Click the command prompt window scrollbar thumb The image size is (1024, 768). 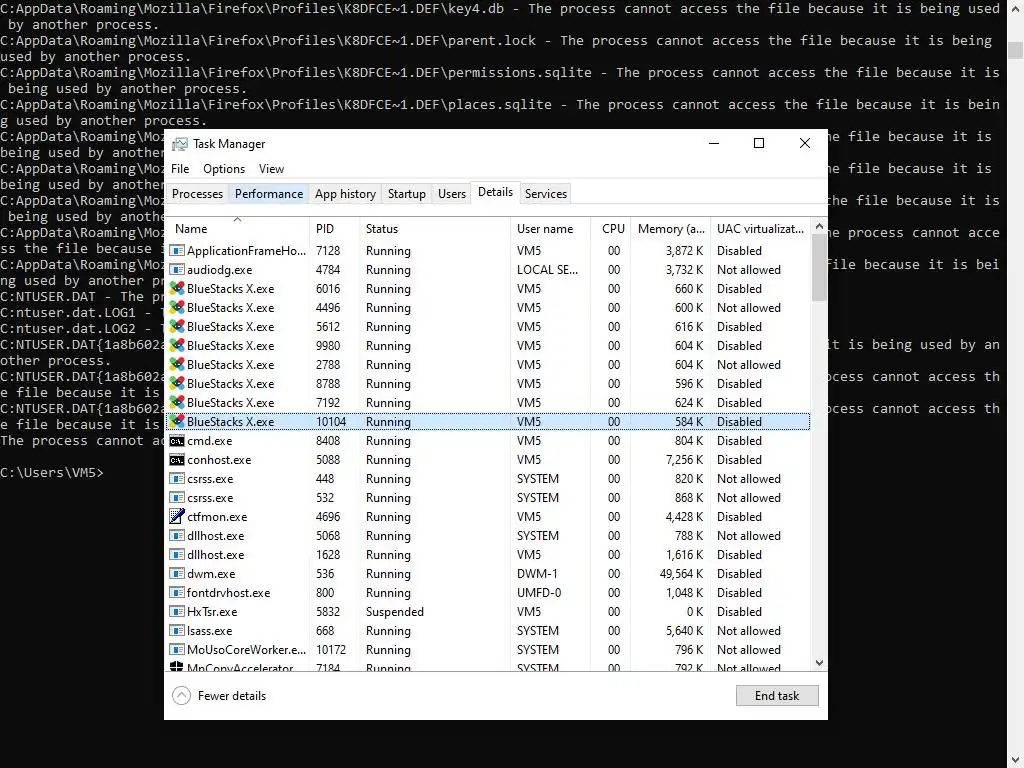[x=1015, y=51]
